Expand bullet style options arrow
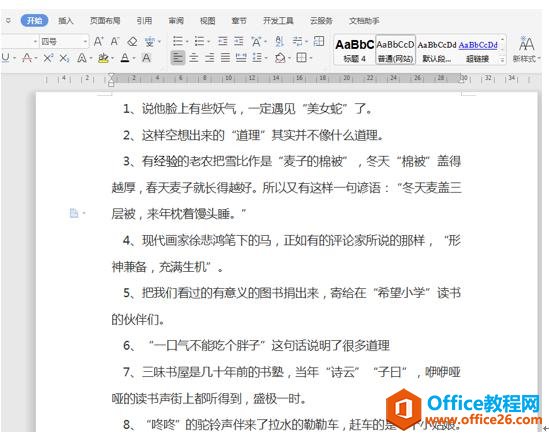The width and height of the screenshot is (549, 437). pos(187,42)
